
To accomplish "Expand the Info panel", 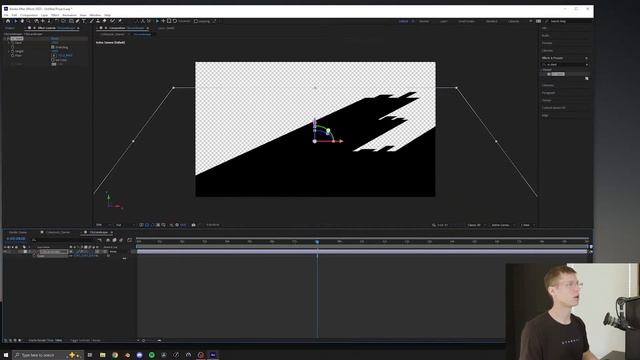I will point(544,28).
